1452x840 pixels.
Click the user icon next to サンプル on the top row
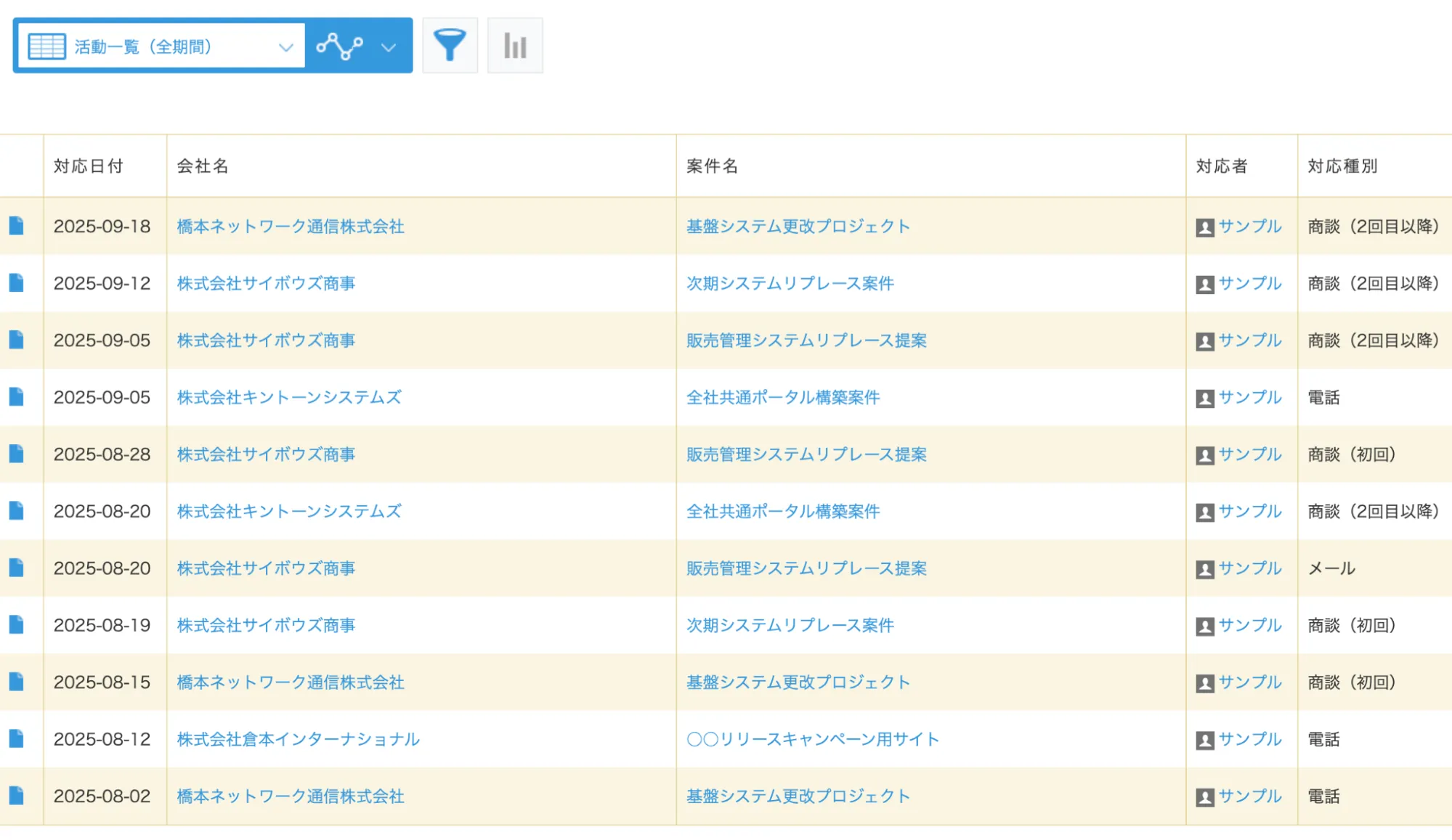[x=1206, y=226]
